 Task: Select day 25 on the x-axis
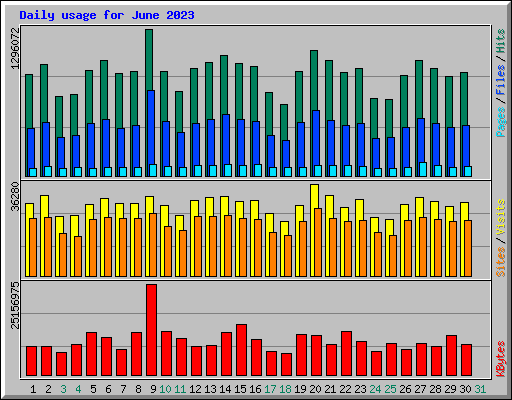pos(390,389)
